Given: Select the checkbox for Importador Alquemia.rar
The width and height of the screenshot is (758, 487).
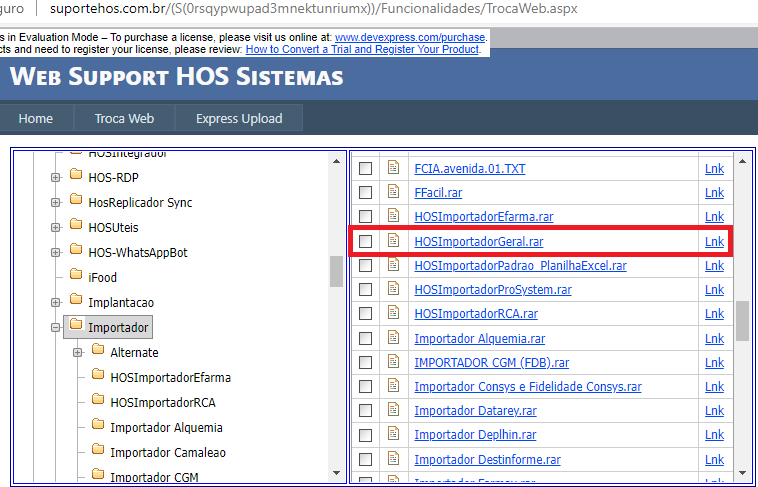Looking at the screenshot, I should [x=366, y=338].
